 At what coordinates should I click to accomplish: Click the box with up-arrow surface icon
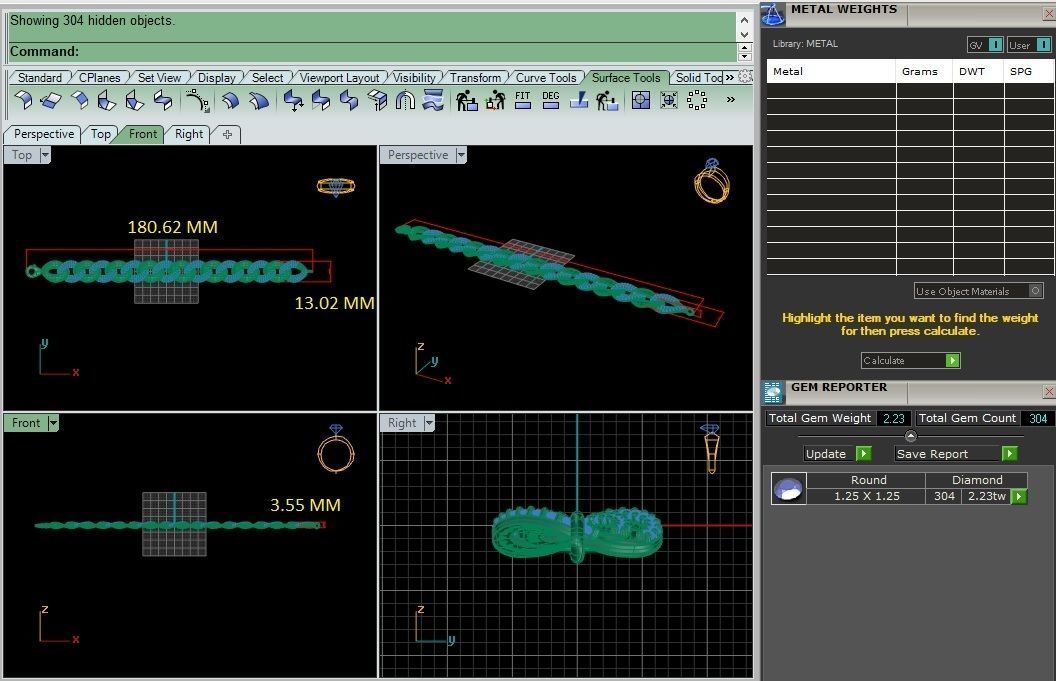point(377,100)
